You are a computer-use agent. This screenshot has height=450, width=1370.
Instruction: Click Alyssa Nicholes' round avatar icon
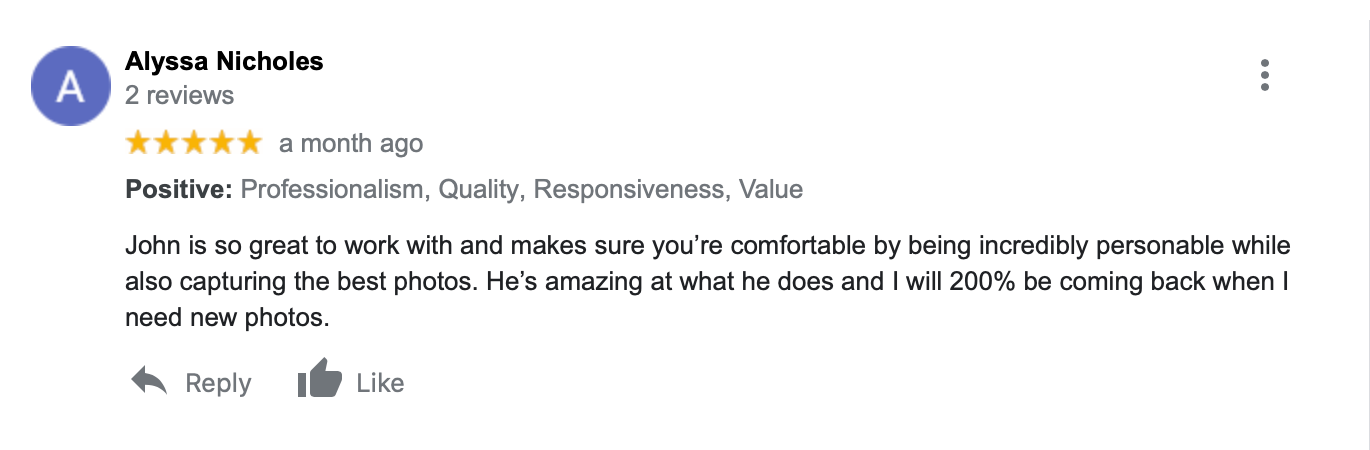click(71, 86)
